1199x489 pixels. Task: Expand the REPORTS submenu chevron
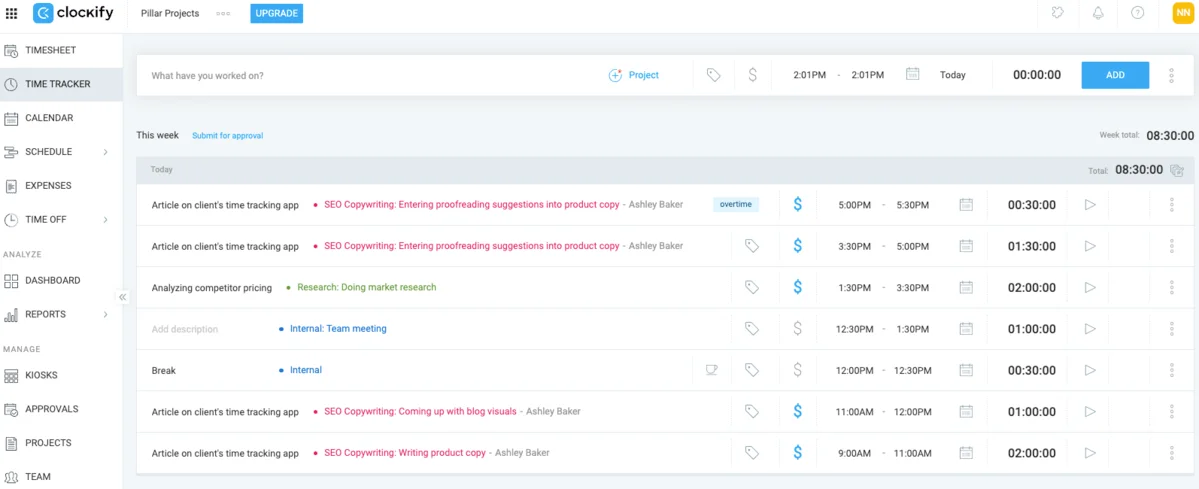pyautogui.click(x=106, y=315)
